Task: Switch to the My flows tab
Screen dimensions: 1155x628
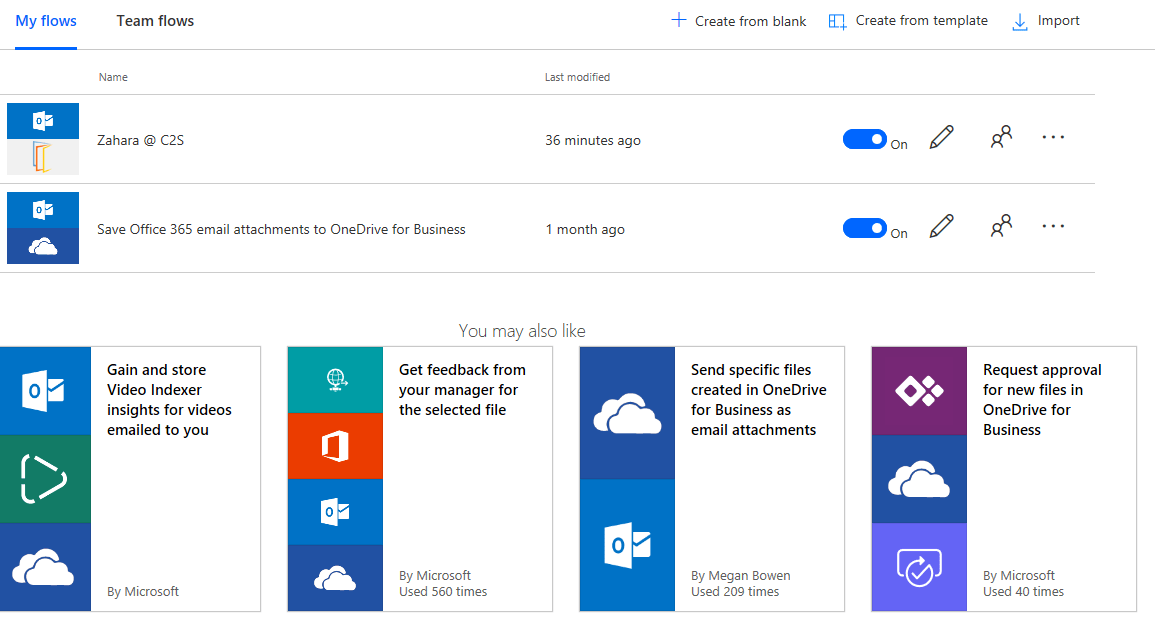Action: tap(46, 21)
